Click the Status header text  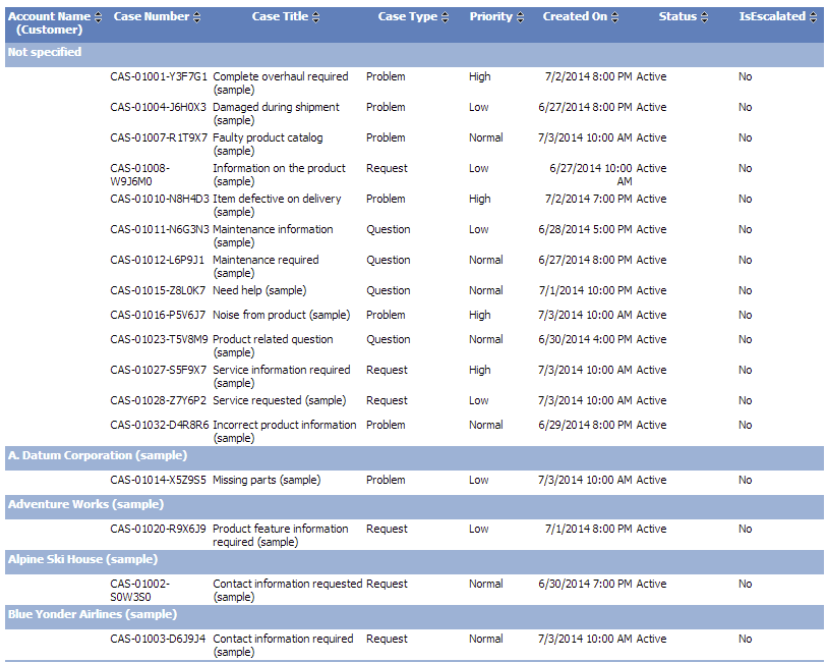click(x=678, y=16)
